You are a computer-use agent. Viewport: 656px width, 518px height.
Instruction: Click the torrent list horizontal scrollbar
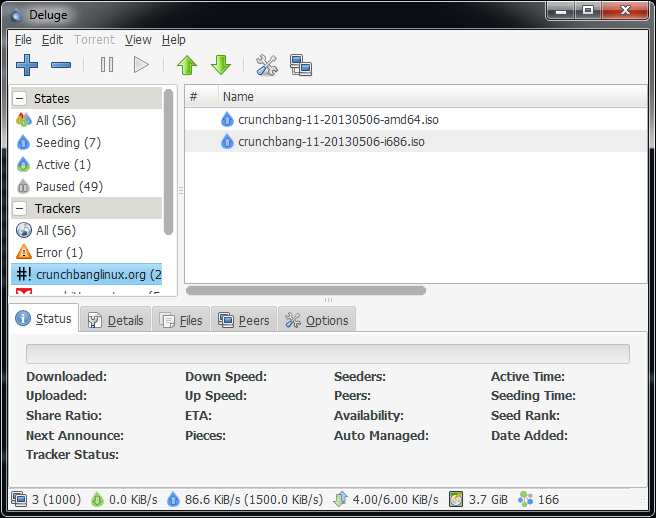pyautogui.click(x=306, y=290)
